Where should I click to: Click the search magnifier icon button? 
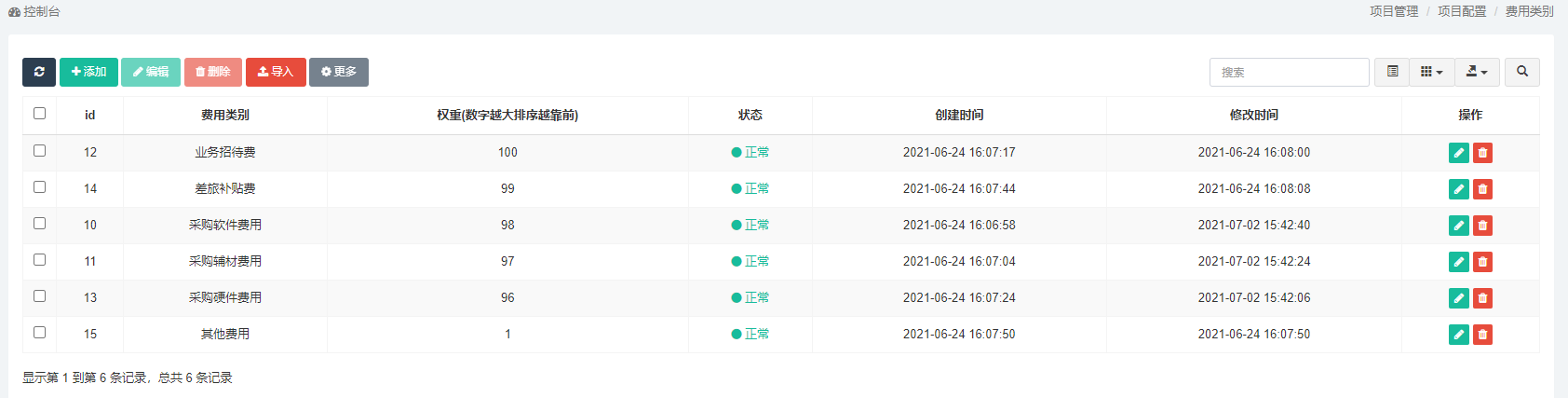coord(1522,72)
